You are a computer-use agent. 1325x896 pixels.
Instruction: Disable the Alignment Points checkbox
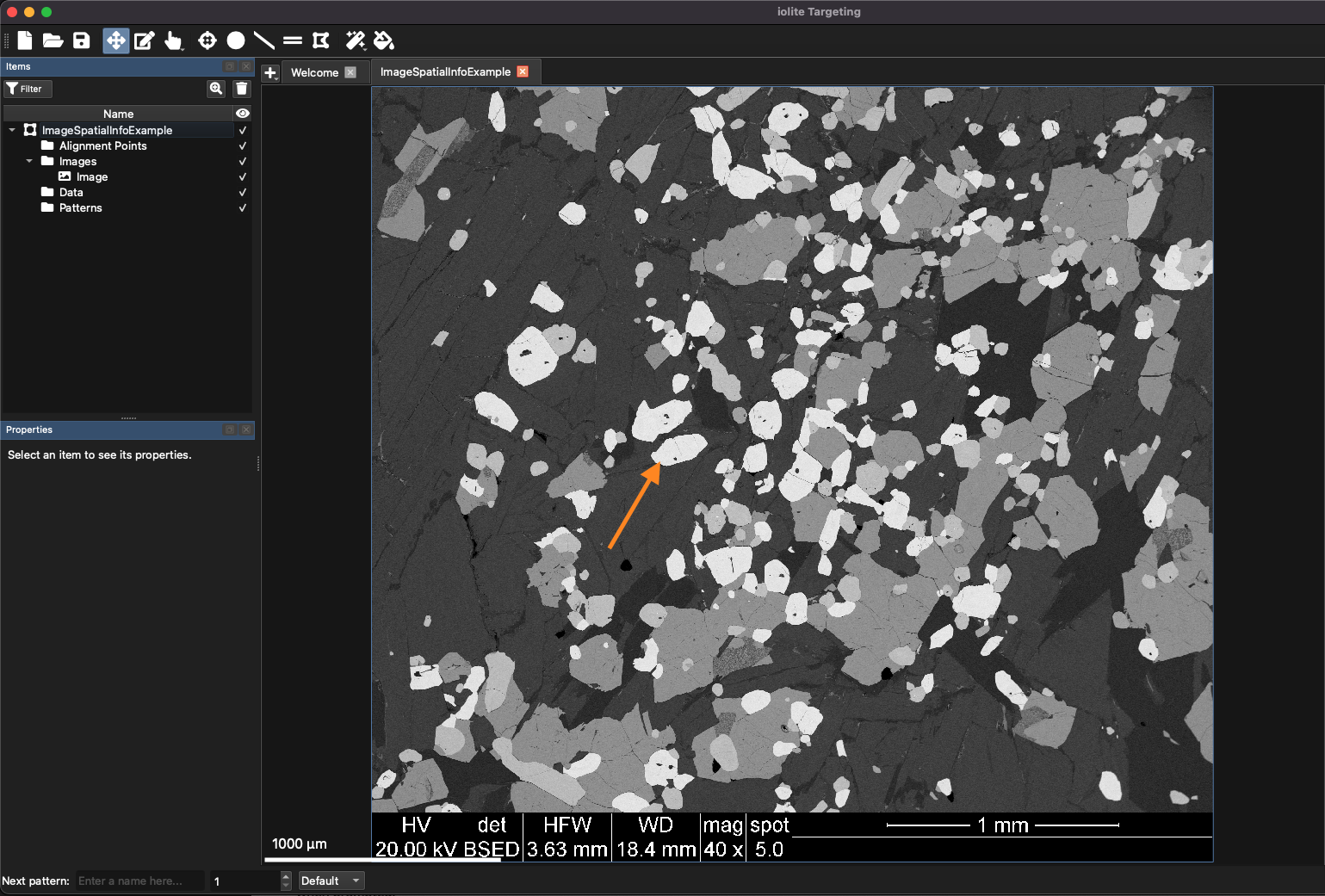[242, 145]
